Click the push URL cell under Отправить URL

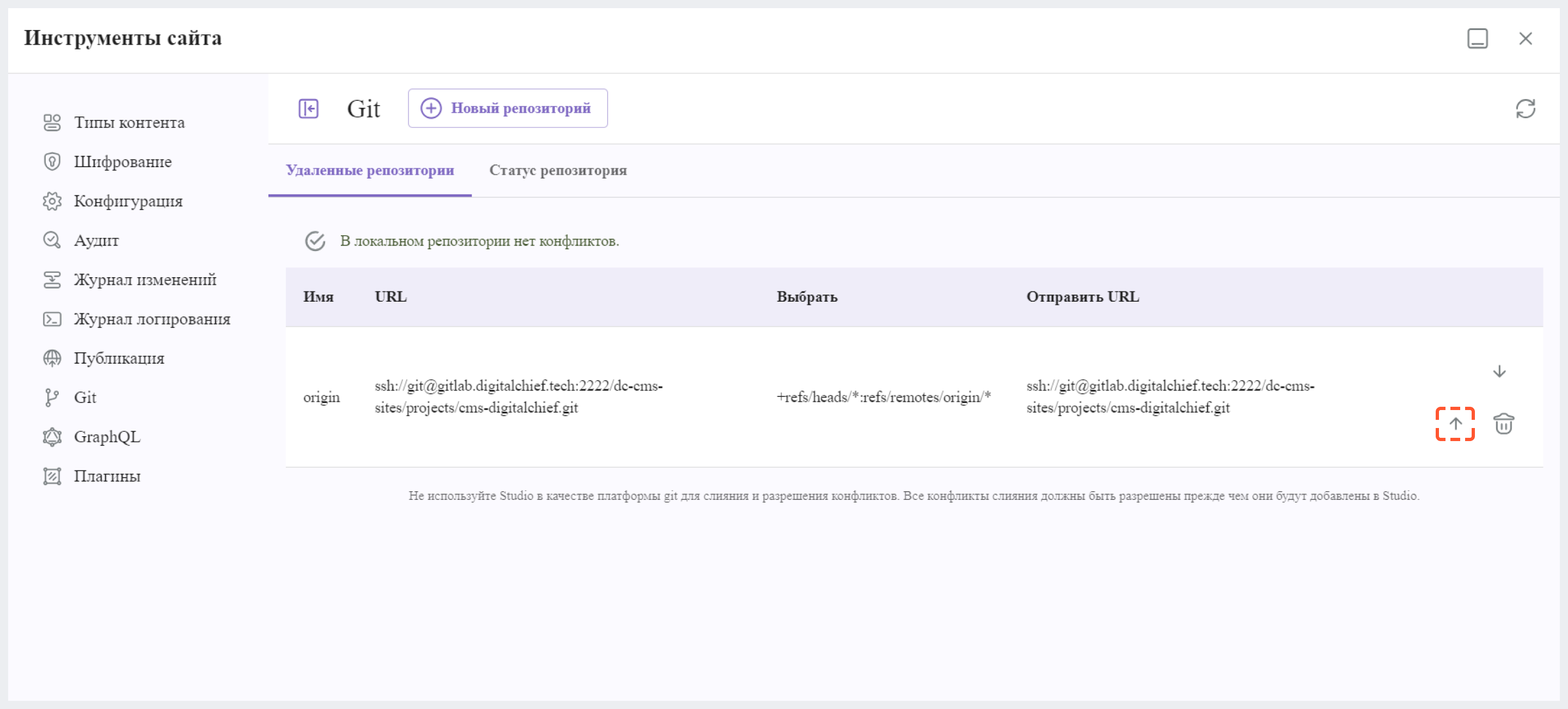(x=1170, y=397)
